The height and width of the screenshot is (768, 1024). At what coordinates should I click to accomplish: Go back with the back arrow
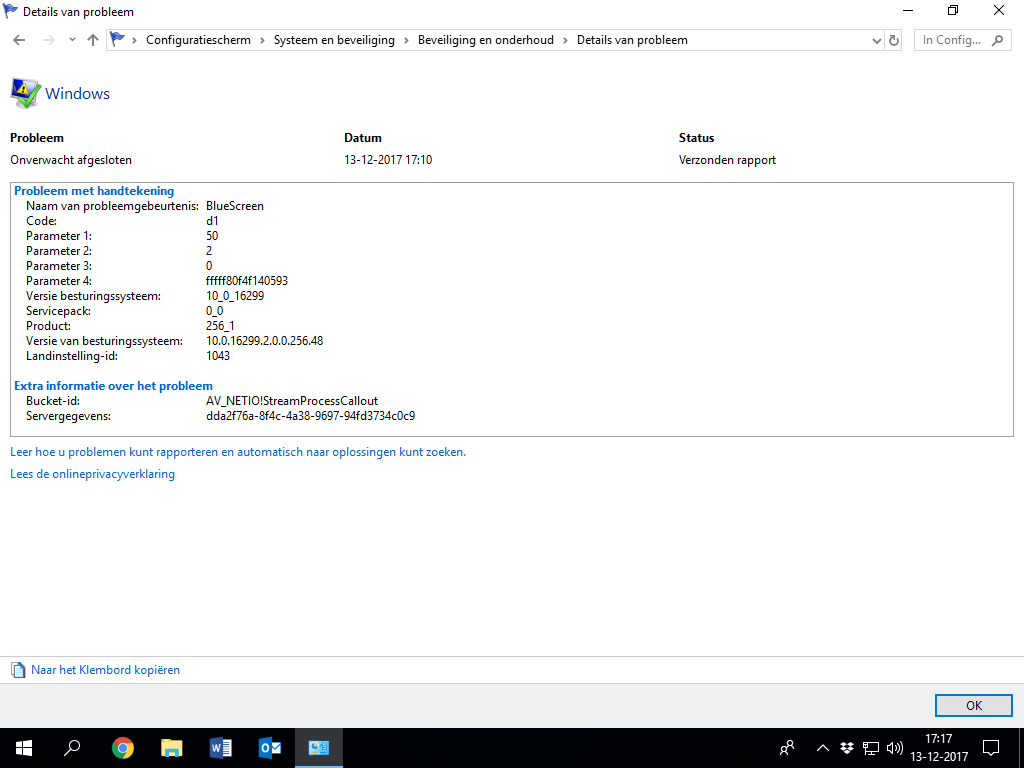click(x=19, y=40)
